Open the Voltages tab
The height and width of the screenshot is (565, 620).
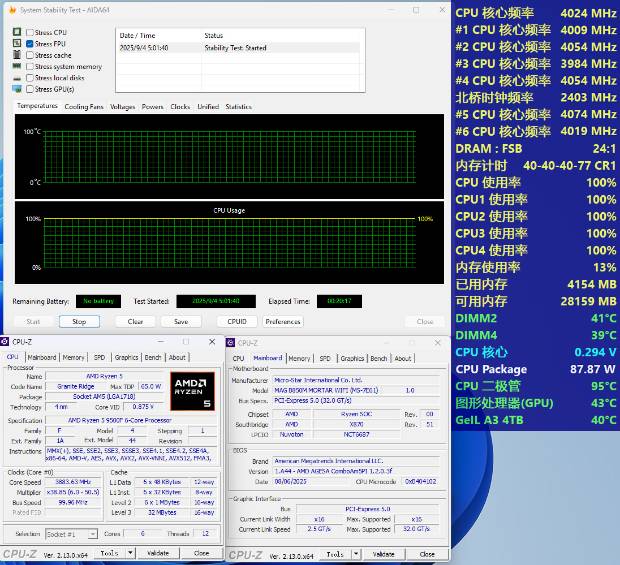[x=122, y=107]
